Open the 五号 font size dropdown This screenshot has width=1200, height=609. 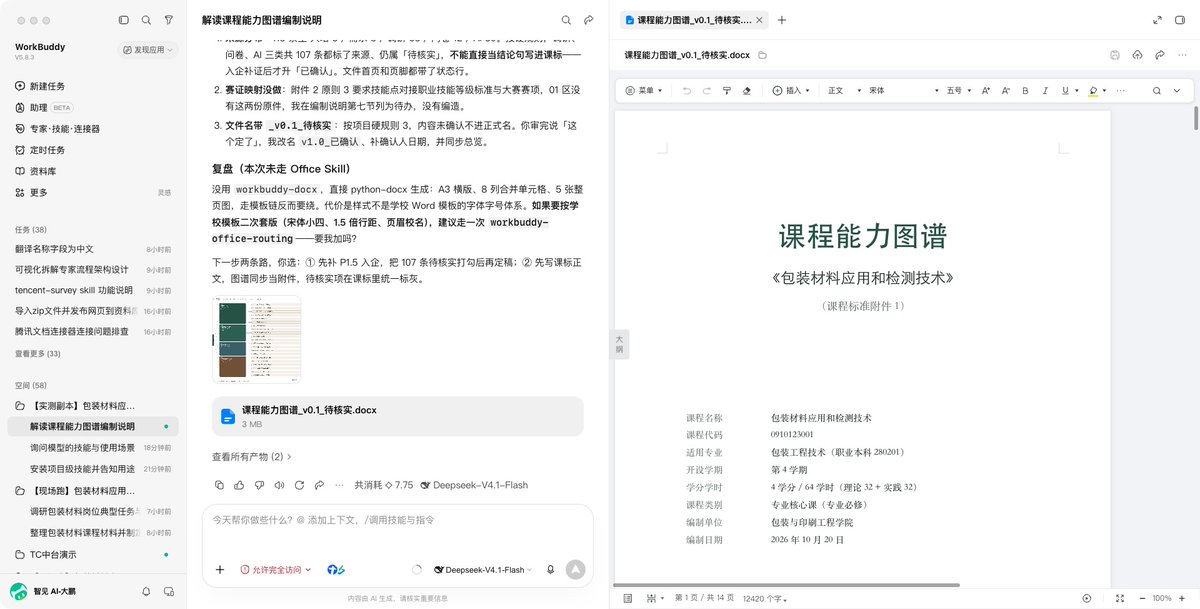(959, 90)
